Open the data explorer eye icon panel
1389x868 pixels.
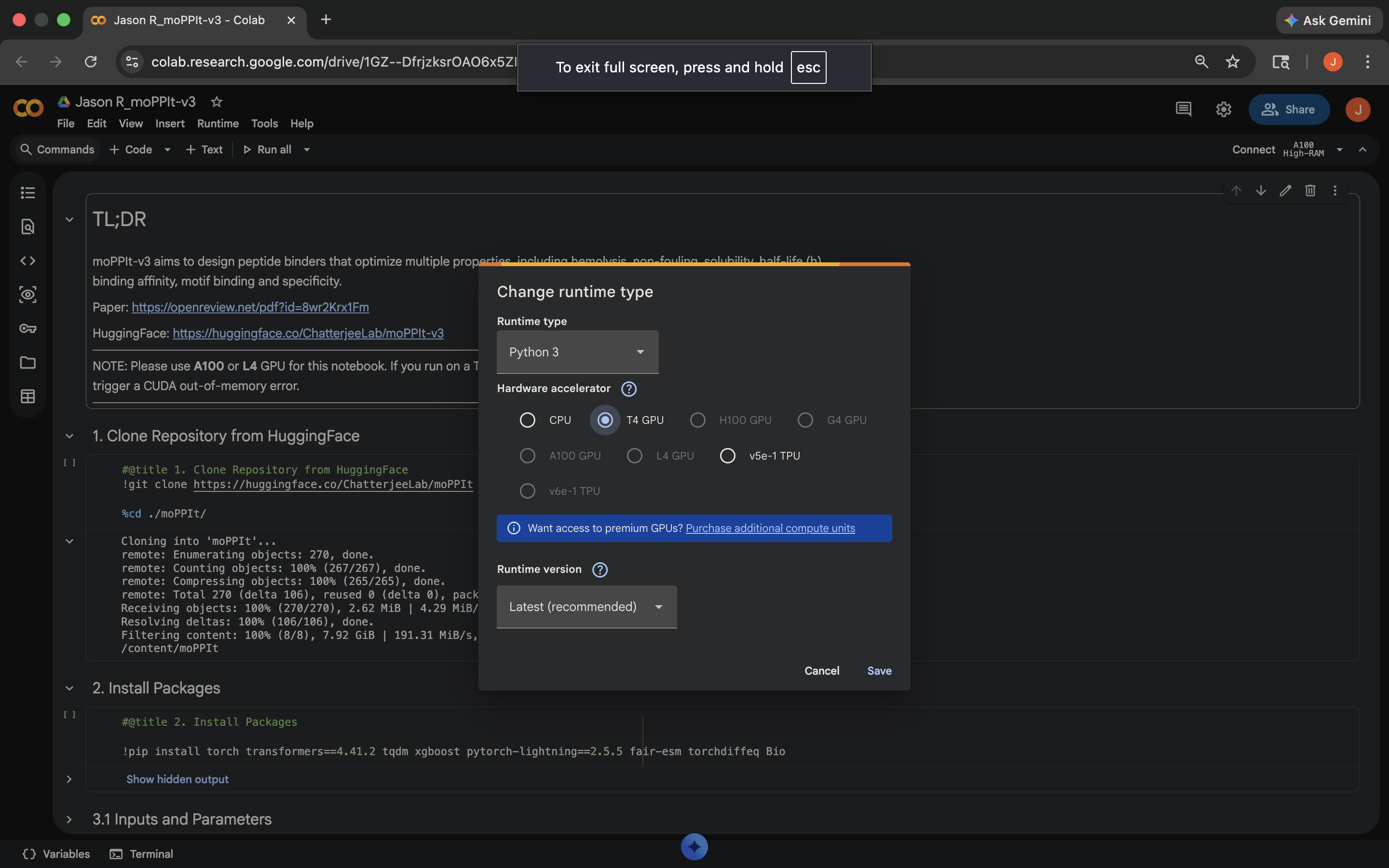[27, 295]
